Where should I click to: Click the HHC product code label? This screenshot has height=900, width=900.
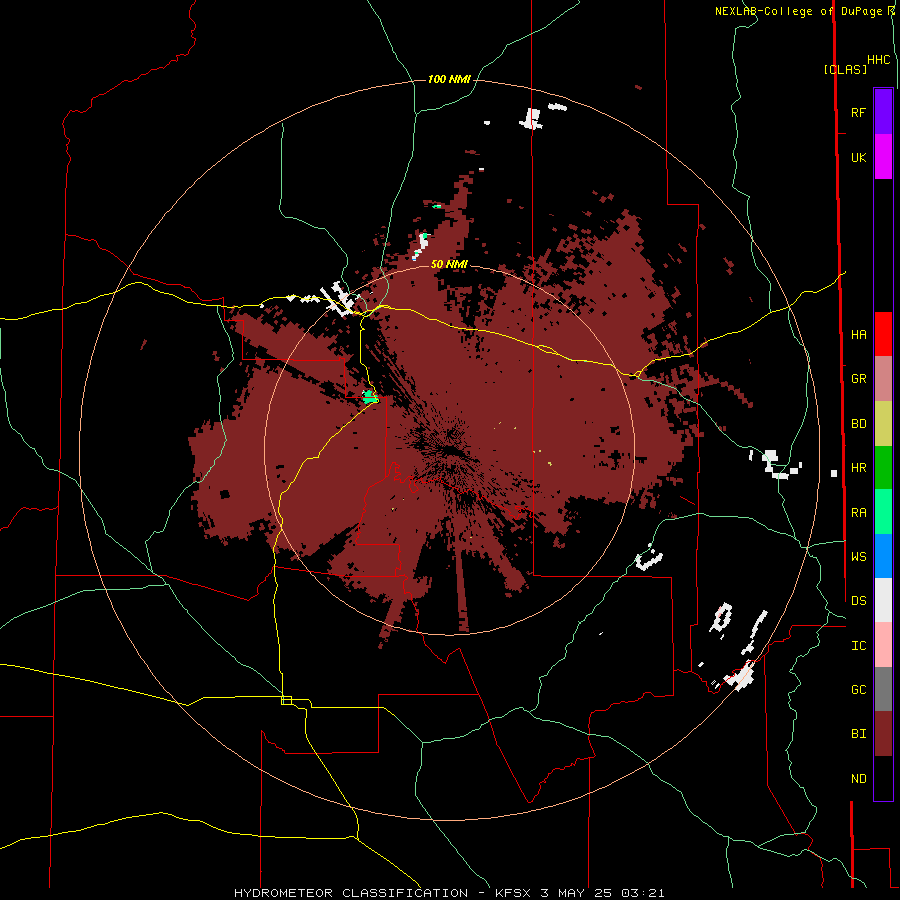(x=878, y=60)
